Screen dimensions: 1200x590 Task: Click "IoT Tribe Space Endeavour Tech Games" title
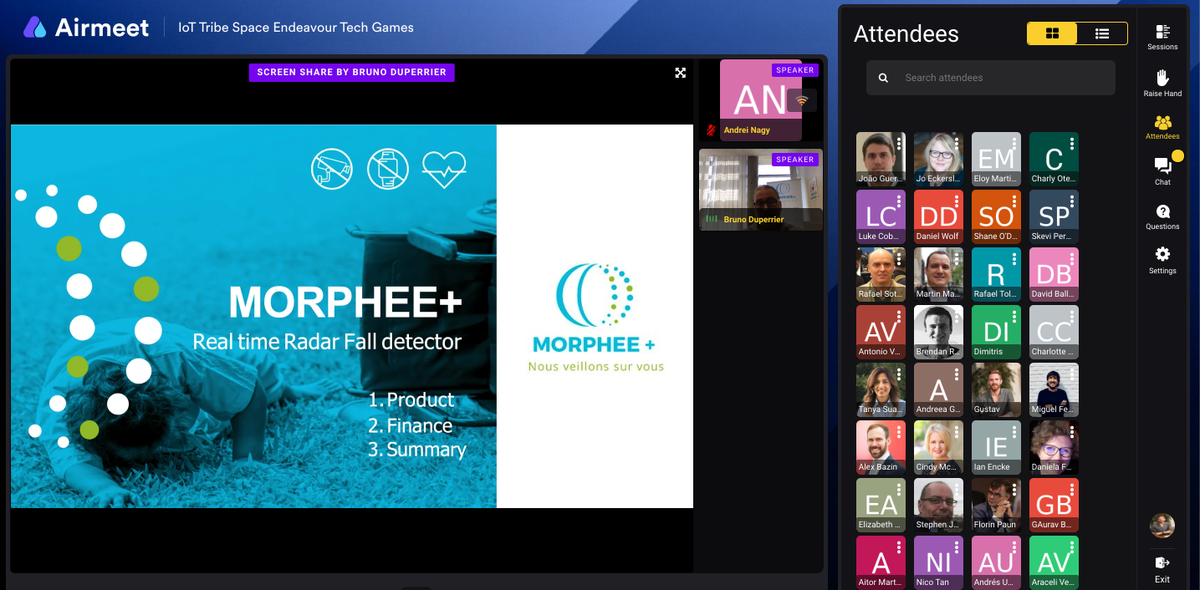point(295,28)
